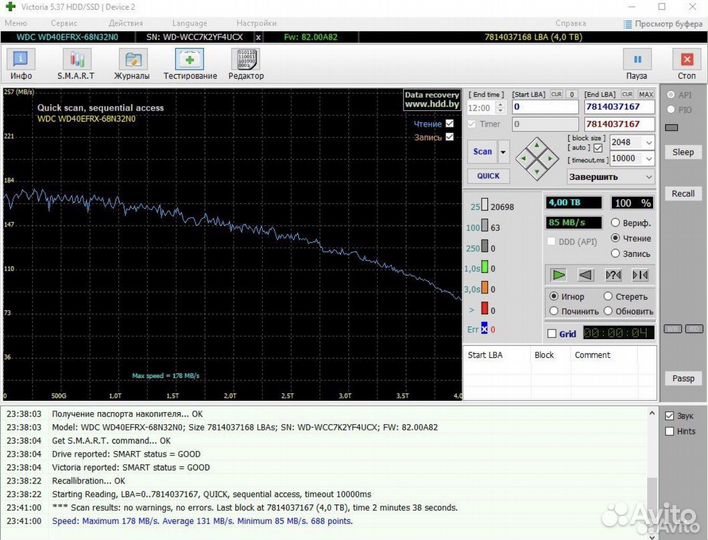Click the green play scan arrow

point(559,275)
